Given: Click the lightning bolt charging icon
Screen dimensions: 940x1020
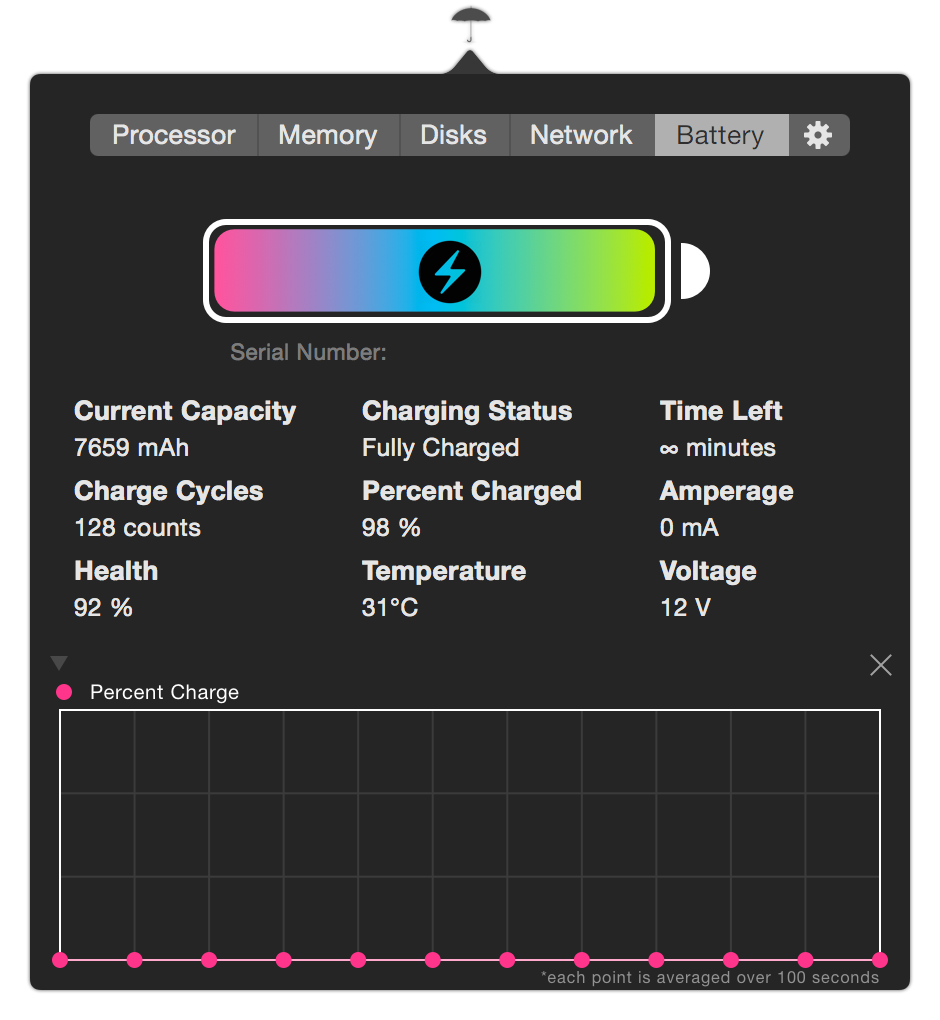Looking at the screenshot, I should 450,272.
